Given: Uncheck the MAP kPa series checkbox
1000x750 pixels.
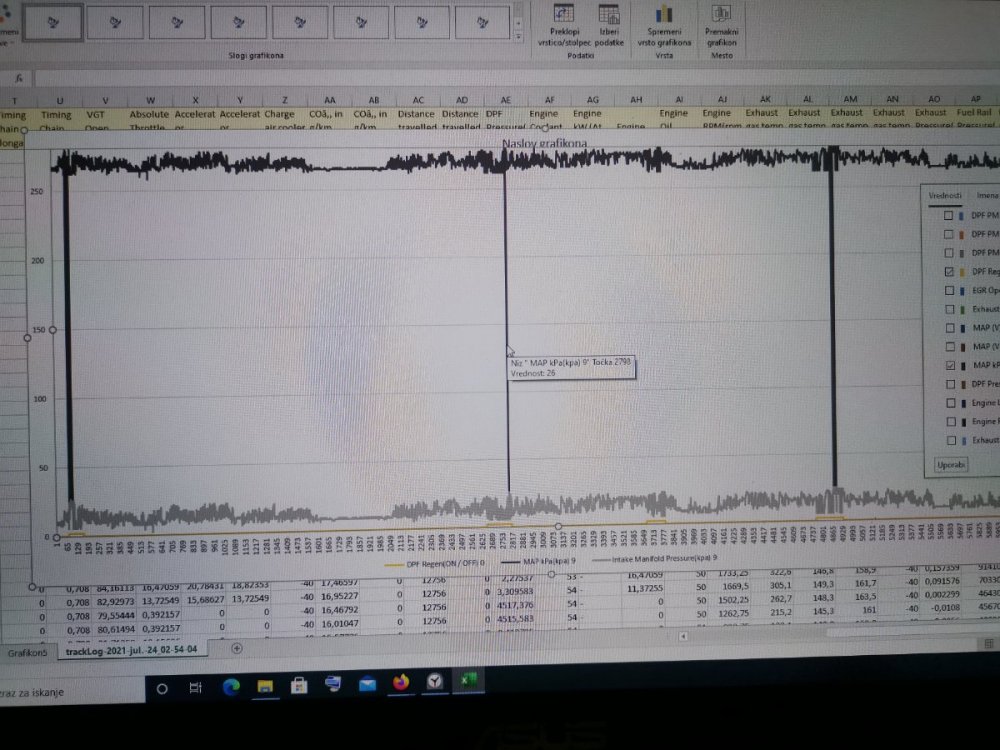Looking at the screenshot, I should tap(948, 366).
